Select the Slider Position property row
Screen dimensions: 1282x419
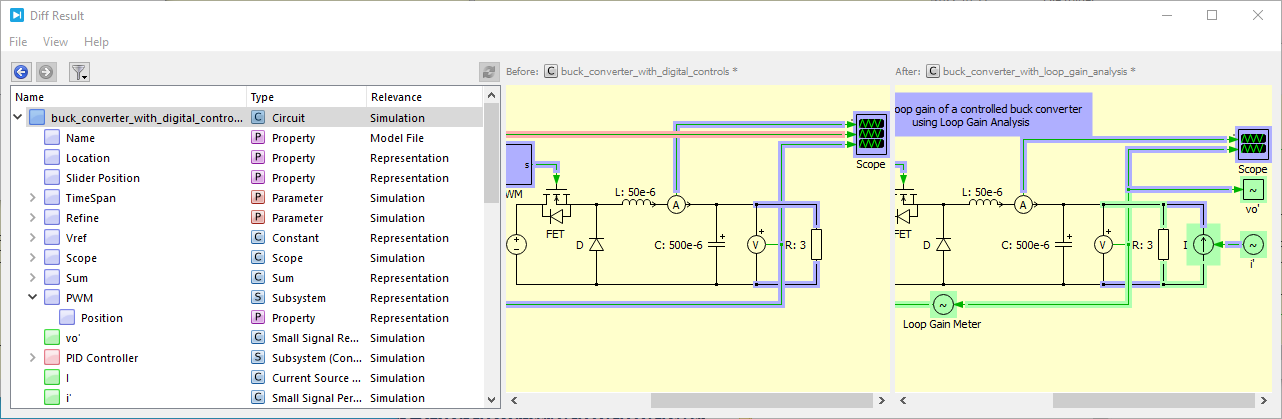(x=102, y=178)
